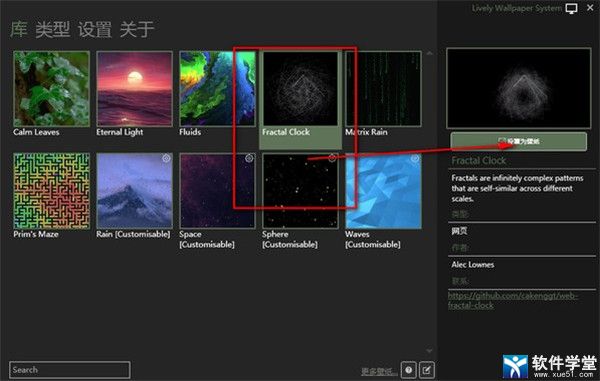The image size is (600, 381).
Task: Open customise icon on Sphere wallpaper
Action: coord(332,158)
